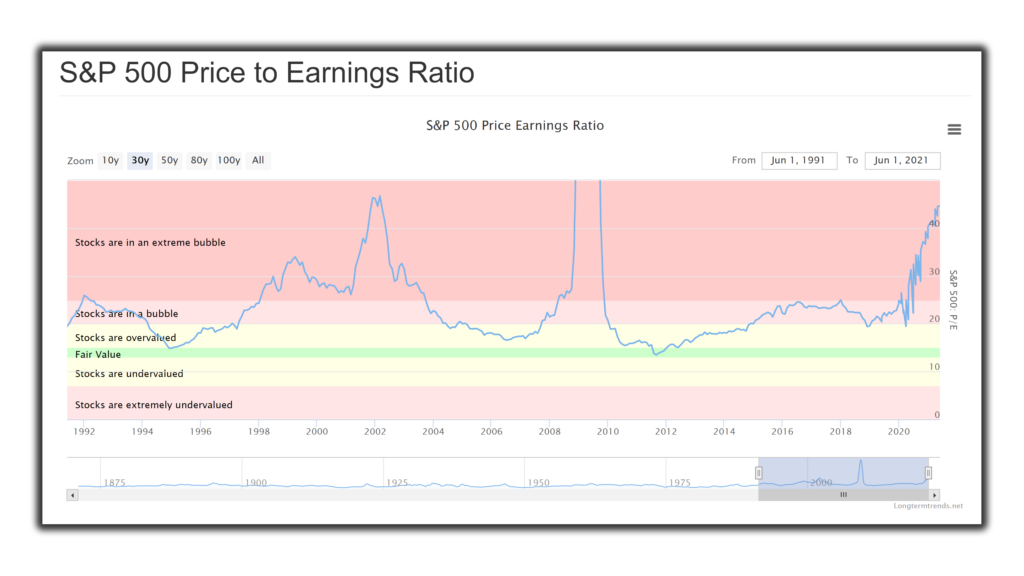The width and height of the screenshot is (1024, 576).
Task: Click the 2014 x-axis year label
Action: (x=724, y=432)
